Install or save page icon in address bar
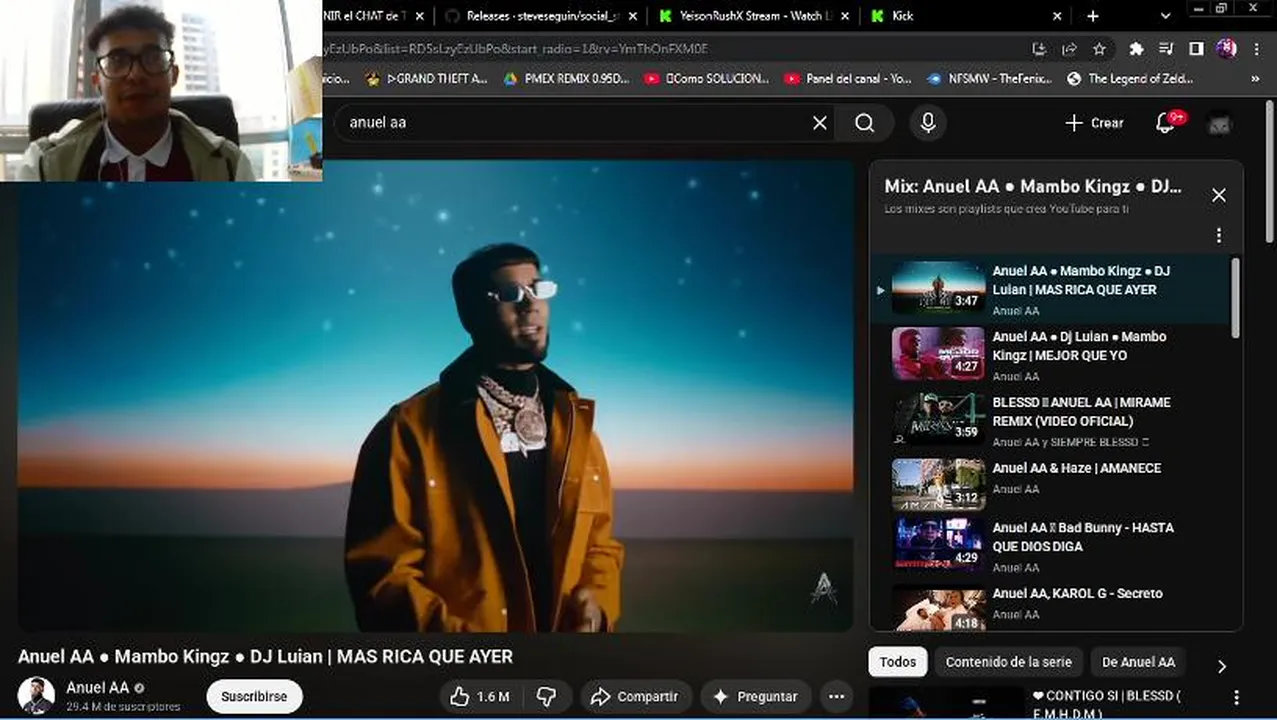The width and height of the screenshot is (1277, 720). [1039, 49]
